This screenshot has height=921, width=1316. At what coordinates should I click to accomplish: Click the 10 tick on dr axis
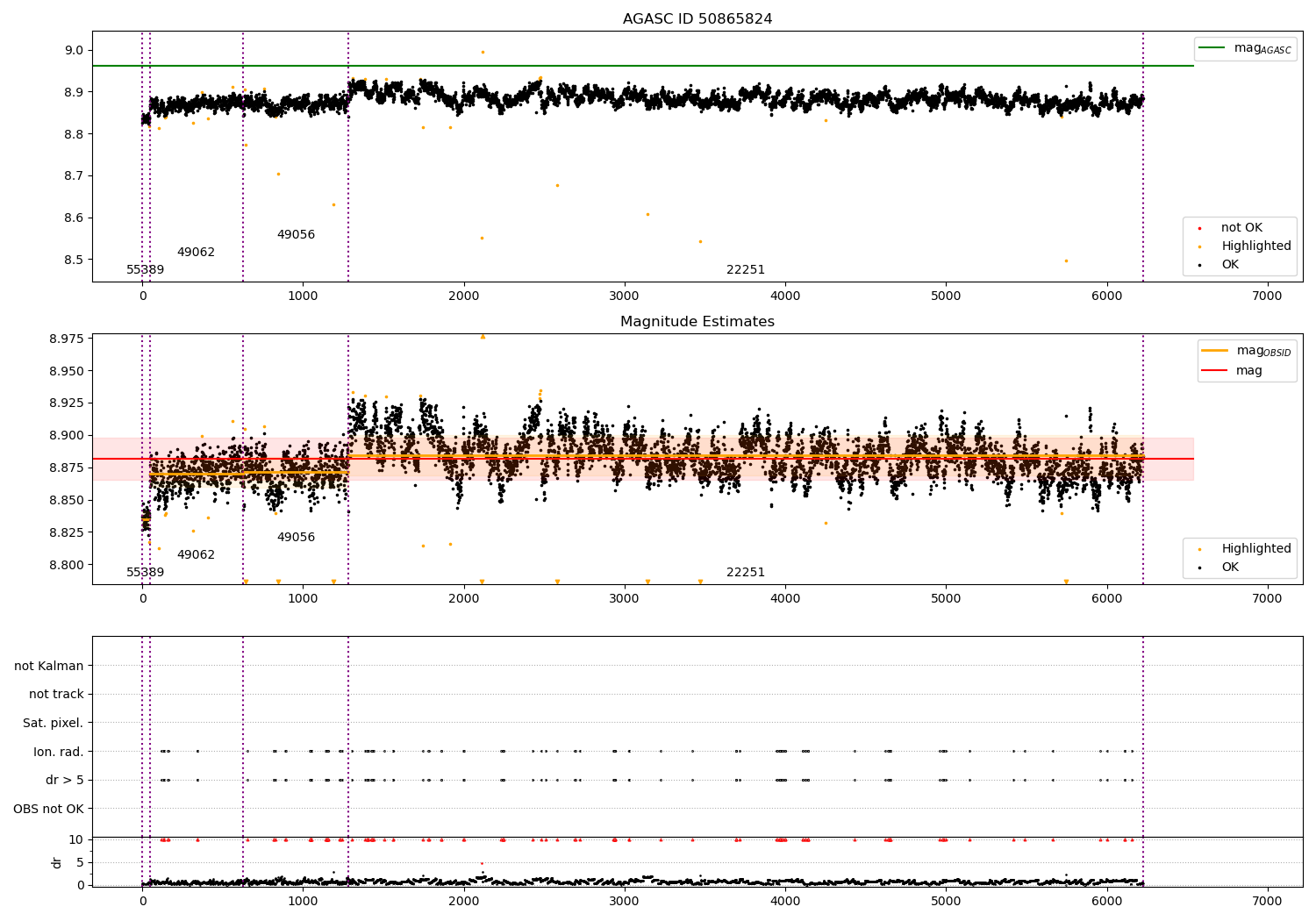point(76,839)
